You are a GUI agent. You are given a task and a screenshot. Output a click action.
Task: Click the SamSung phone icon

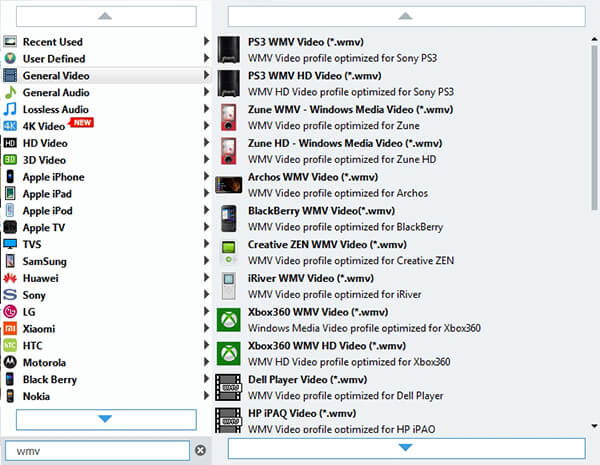[10, 261]
